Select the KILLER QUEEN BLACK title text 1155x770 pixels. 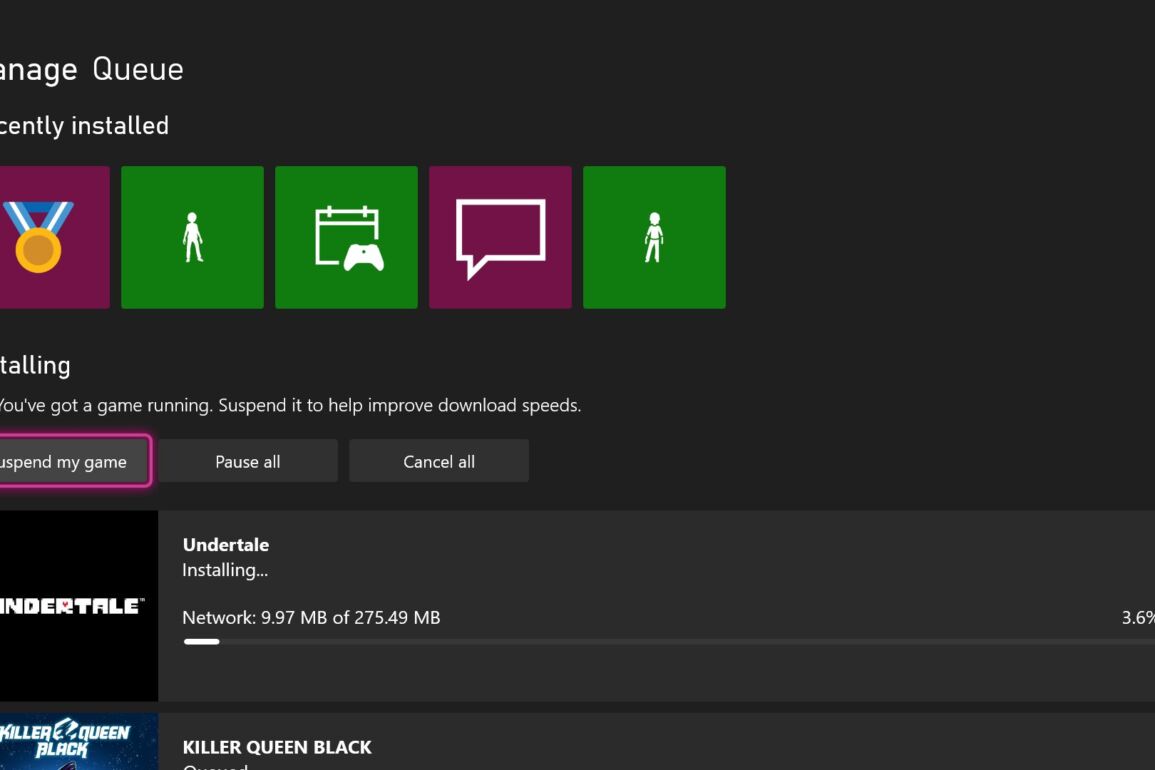pyautogui.click(x=277, y=747)
